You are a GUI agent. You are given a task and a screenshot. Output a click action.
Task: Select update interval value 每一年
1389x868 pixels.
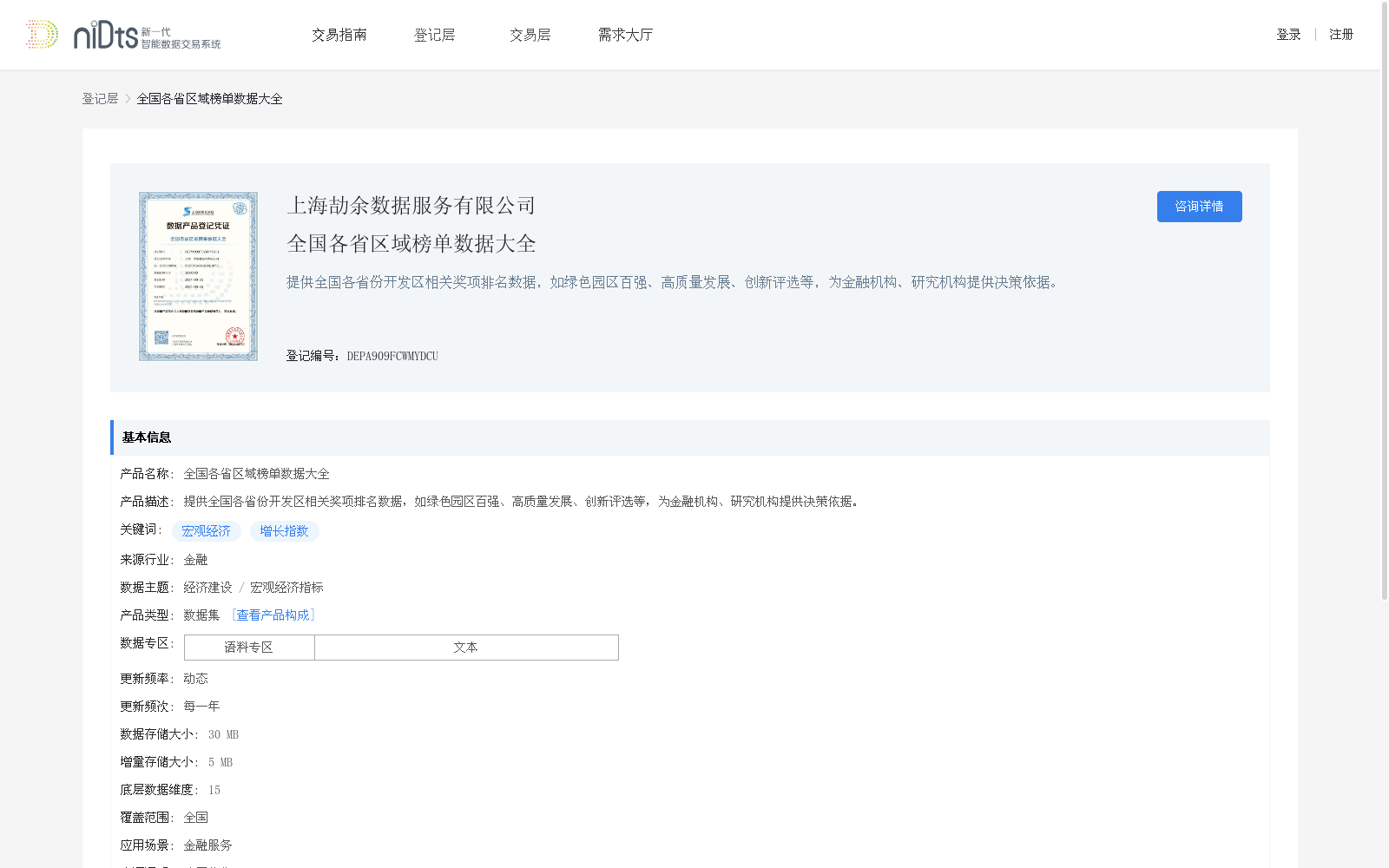pyautogui.click(x=201, y=707)
